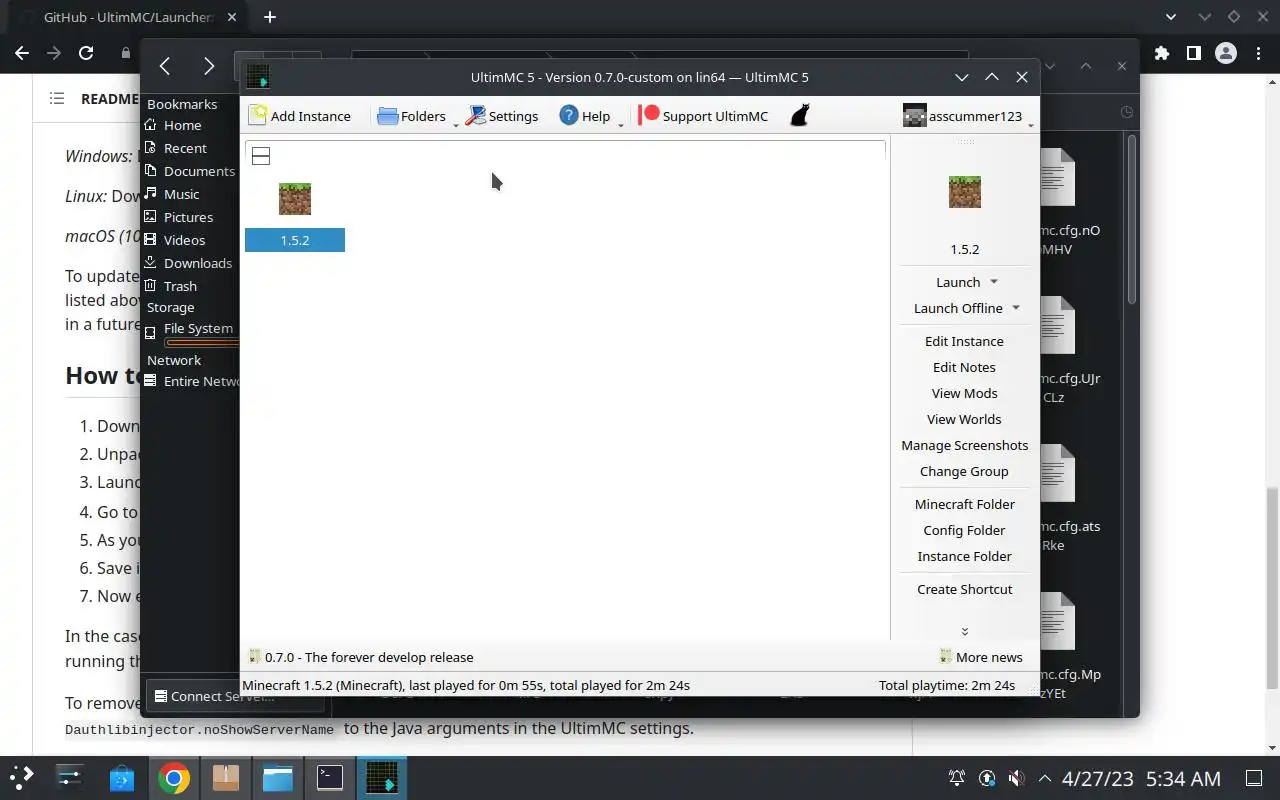Click the More news button
This screenshot has width=1280, height=800.
click(980, 657)
